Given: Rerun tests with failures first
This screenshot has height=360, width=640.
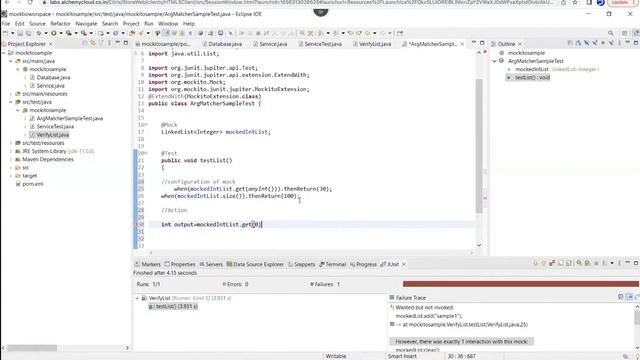Looking at the screenshot, I should click(x=587, y=263).
